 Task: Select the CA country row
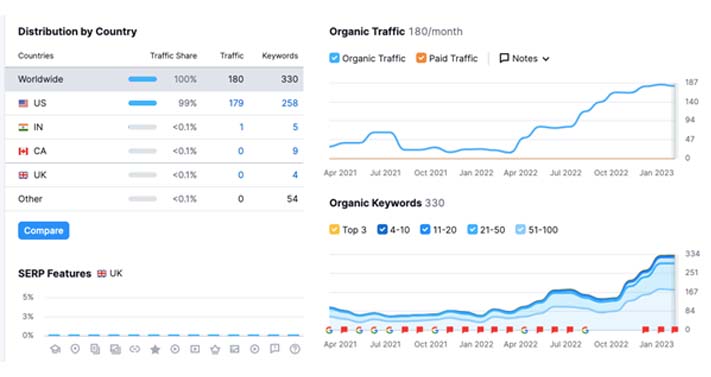(x=154, y=151)
